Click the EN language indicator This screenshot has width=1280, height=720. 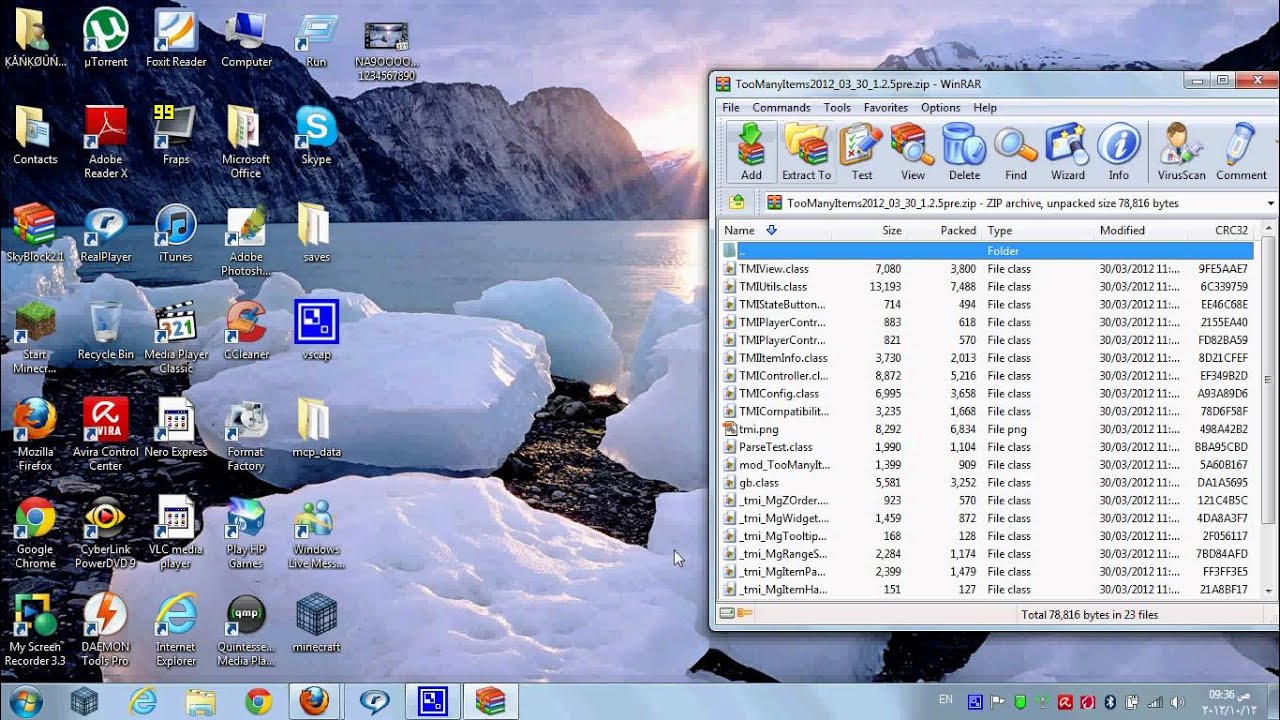pyautogui.click(x=946, y=702)
